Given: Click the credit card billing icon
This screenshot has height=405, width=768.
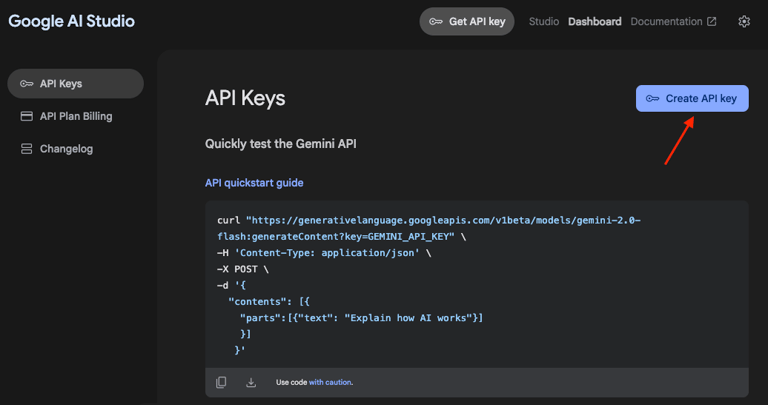Looking at the screenshot, I should coord(26,116).
